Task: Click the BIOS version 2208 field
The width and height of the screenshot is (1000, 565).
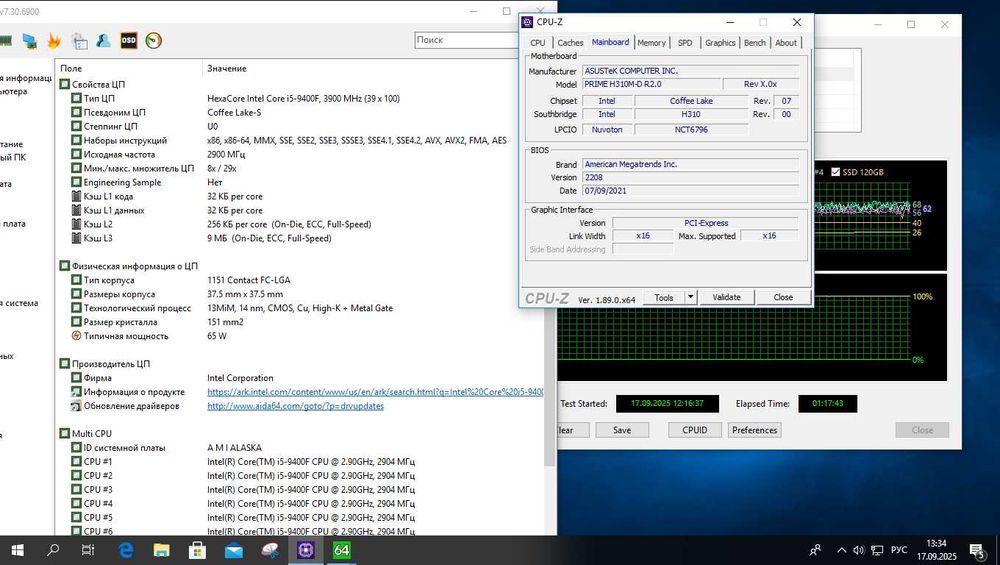Action: [x=691, y=178]
